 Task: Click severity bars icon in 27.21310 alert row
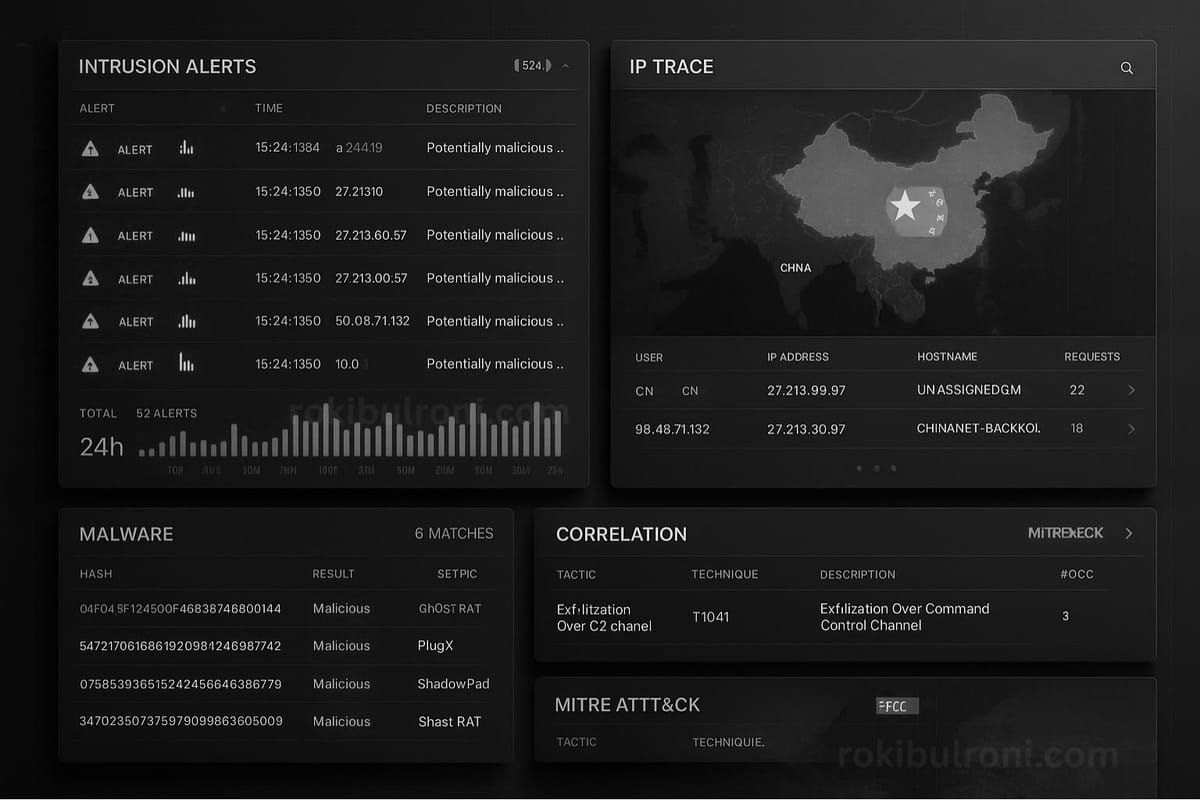tap(186, 192)
